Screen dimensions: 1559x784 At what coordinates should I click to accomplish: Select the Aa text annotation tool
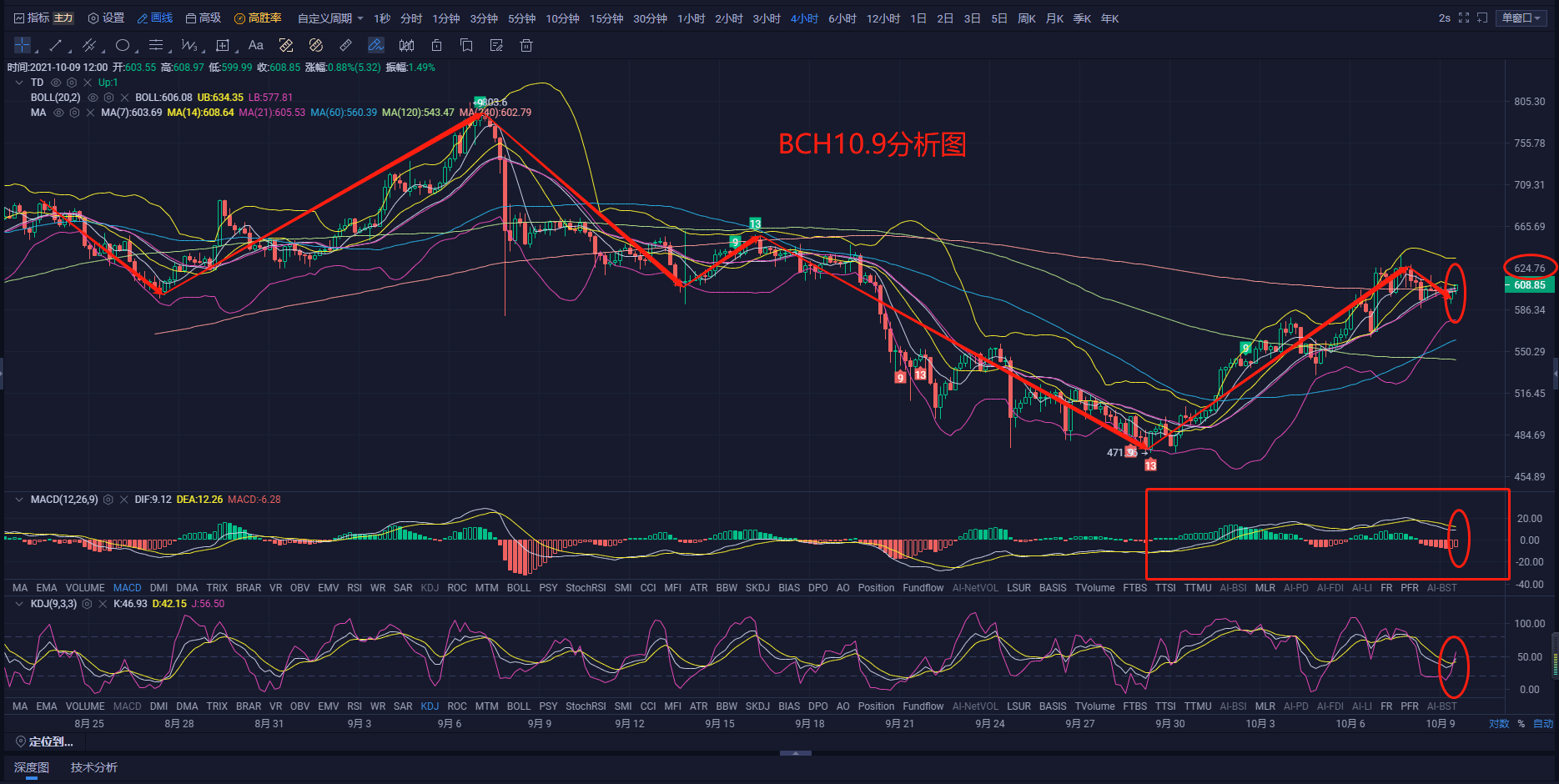255,45
